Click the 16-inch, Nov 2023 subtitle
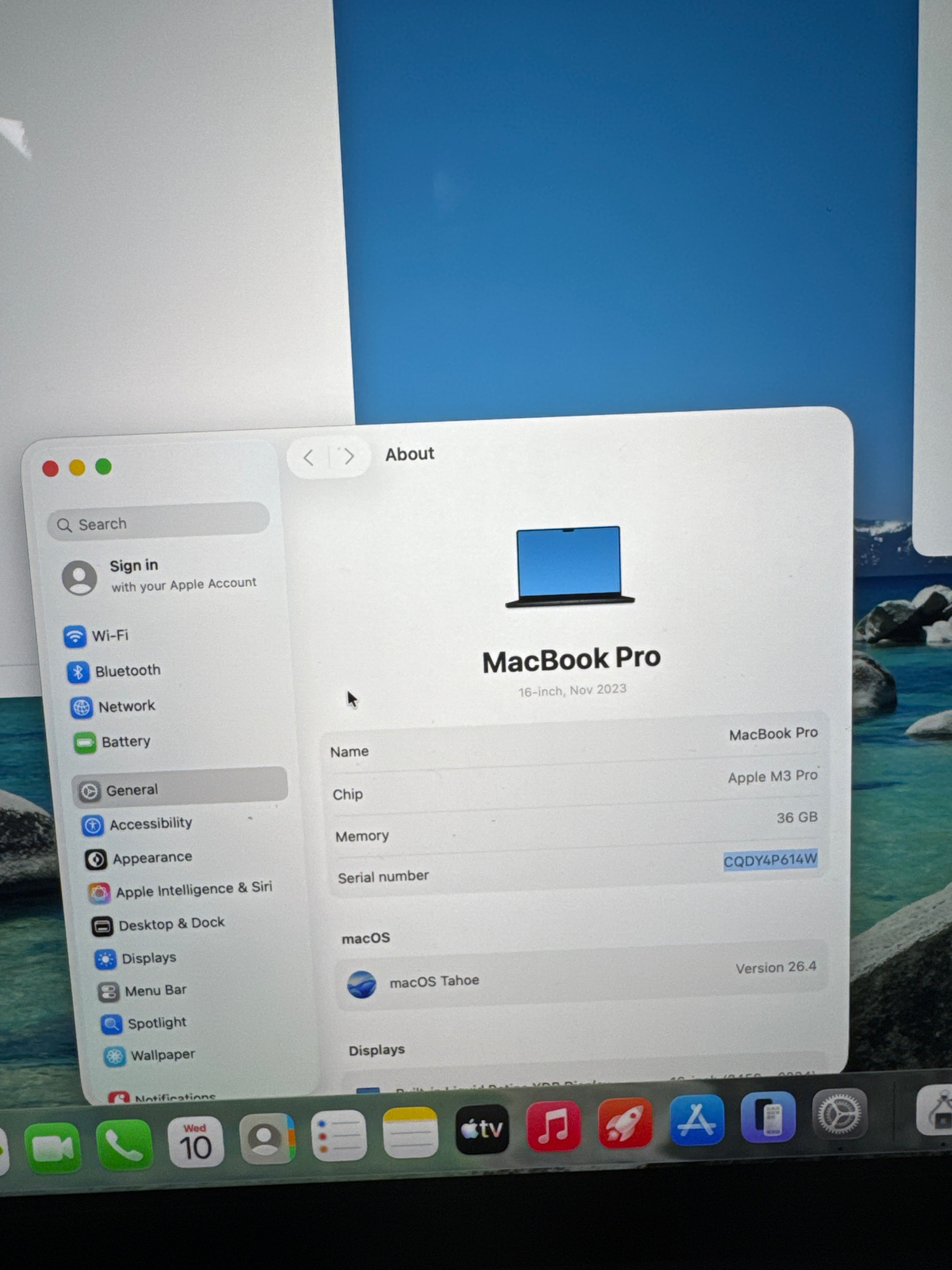 click(x=572, y=690)
